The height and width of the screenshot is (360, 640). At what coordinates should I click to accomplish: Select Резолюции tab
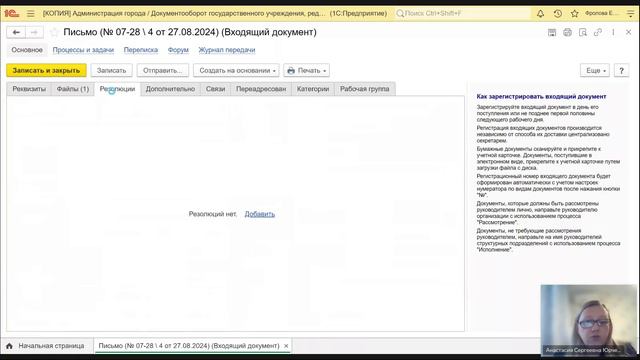118,89
